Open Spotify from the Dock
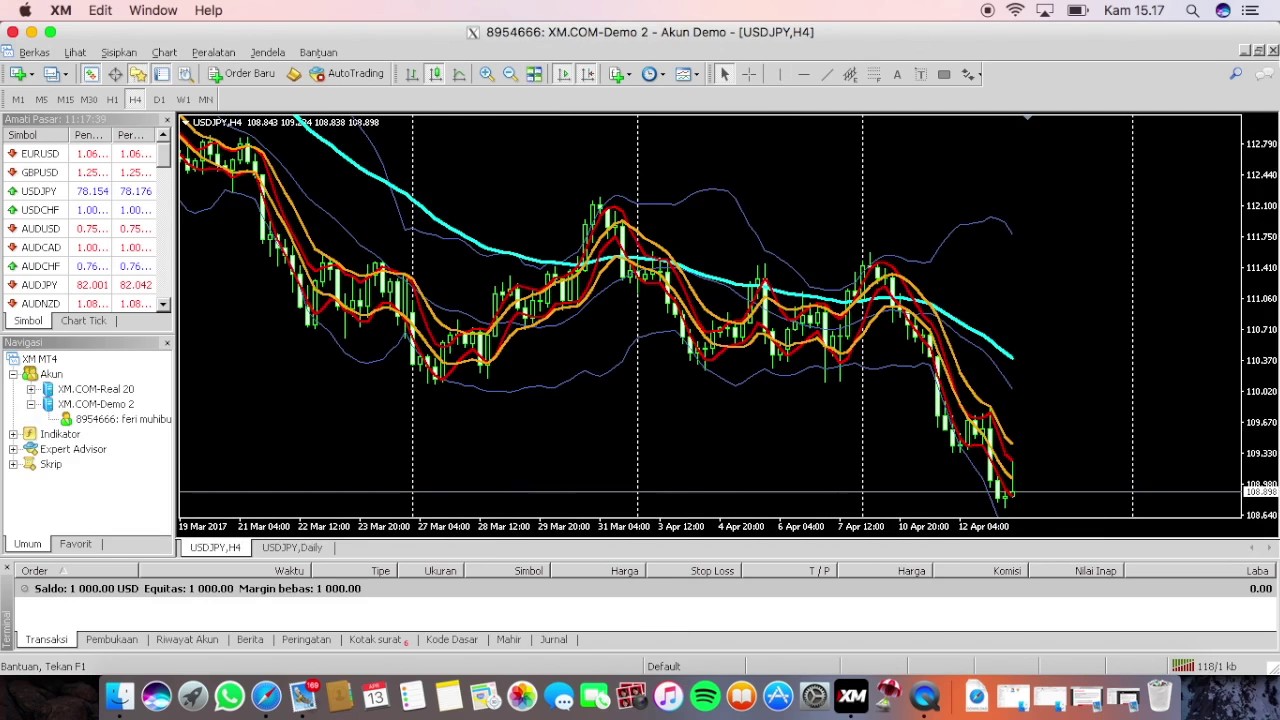Viewport: 1280px width, 720px height. click(705, 696)
